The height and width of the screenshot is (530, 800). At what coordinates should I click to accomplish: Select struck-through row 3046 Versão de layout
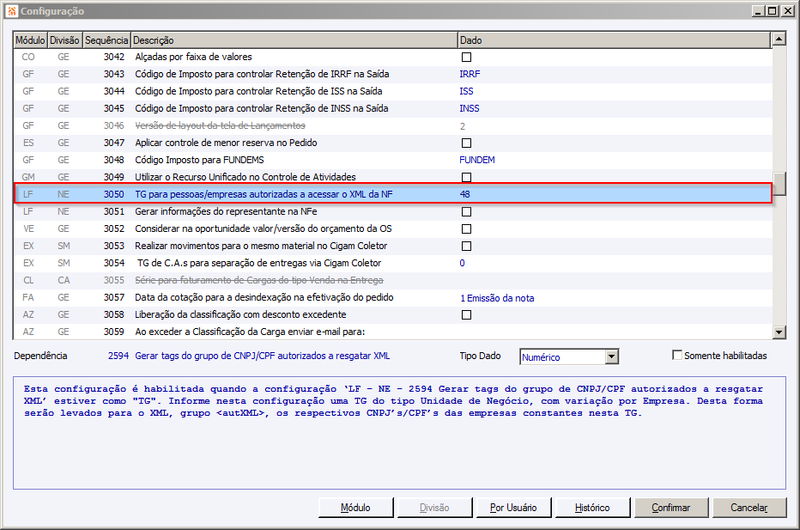(x=393, y=126)
